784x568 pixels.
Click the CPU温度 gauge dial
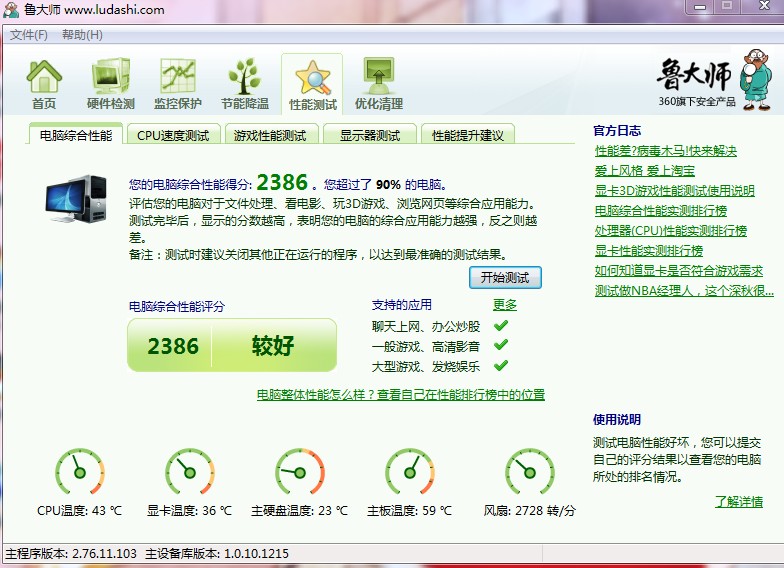tap(80, 472)
